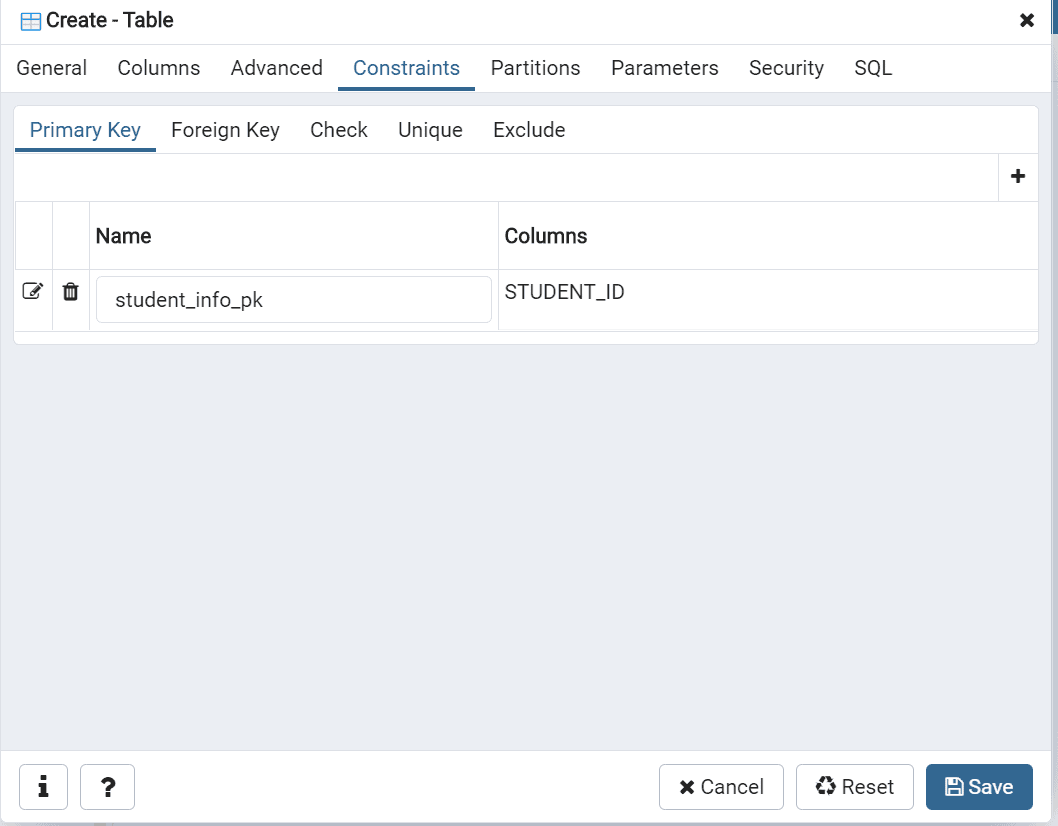Screen dimensions: 1058x826
Task: Click the edit row pencil icon
Action: [33, 292]
